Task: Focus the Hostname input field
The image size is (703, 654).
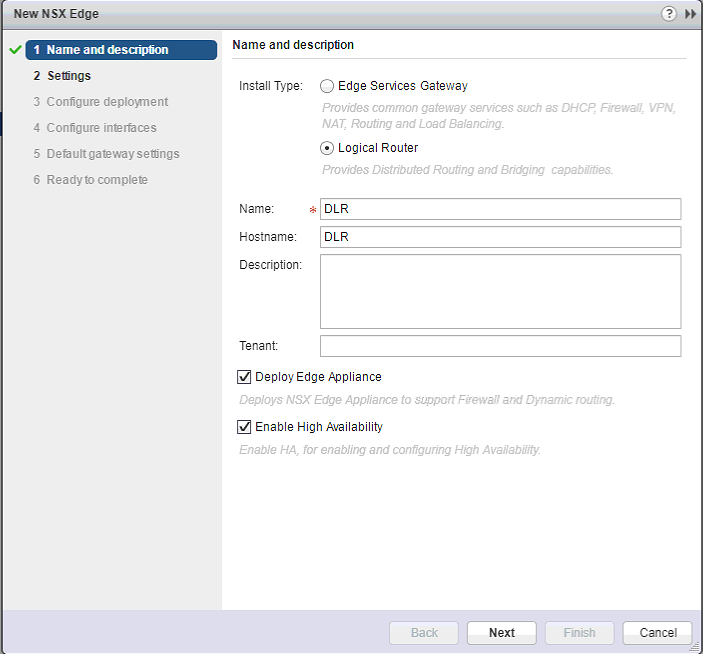Action: pyautogui.click(x=500, y=237)
